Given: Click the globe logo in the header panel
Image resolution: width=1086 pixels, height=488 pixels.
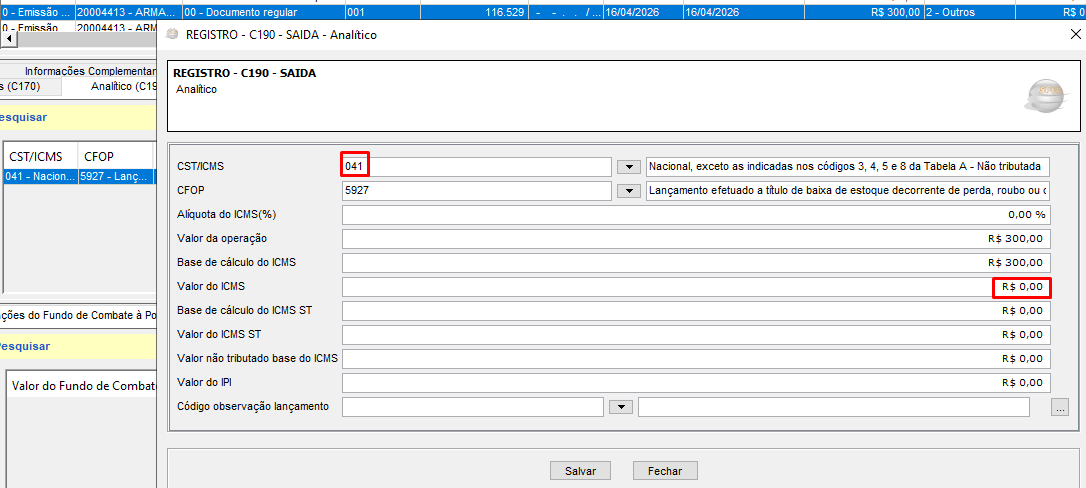Looking at the screenshot, I should tap(1045, 96).
